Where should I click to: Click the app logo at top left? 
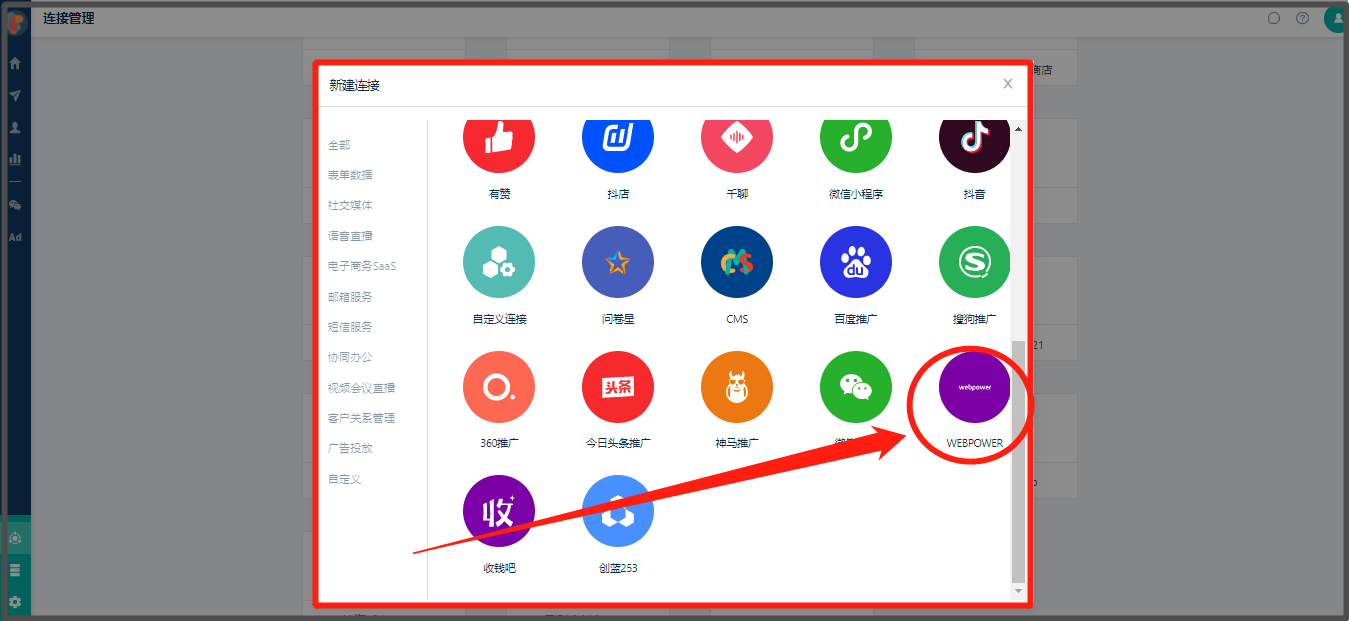[x=16, y=21]
